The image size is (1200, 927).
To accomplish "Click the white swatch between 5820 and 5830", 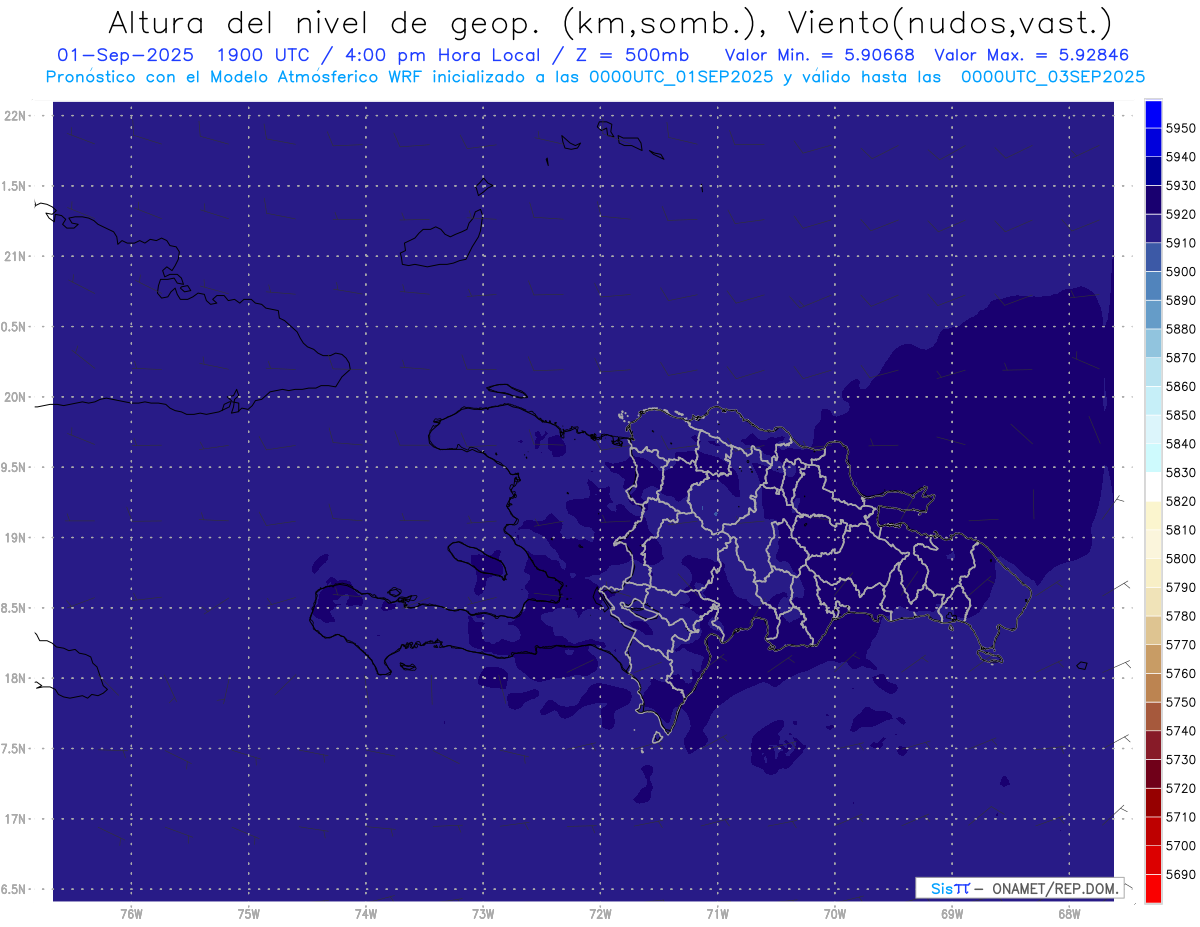I will [x=1153, y=487].
